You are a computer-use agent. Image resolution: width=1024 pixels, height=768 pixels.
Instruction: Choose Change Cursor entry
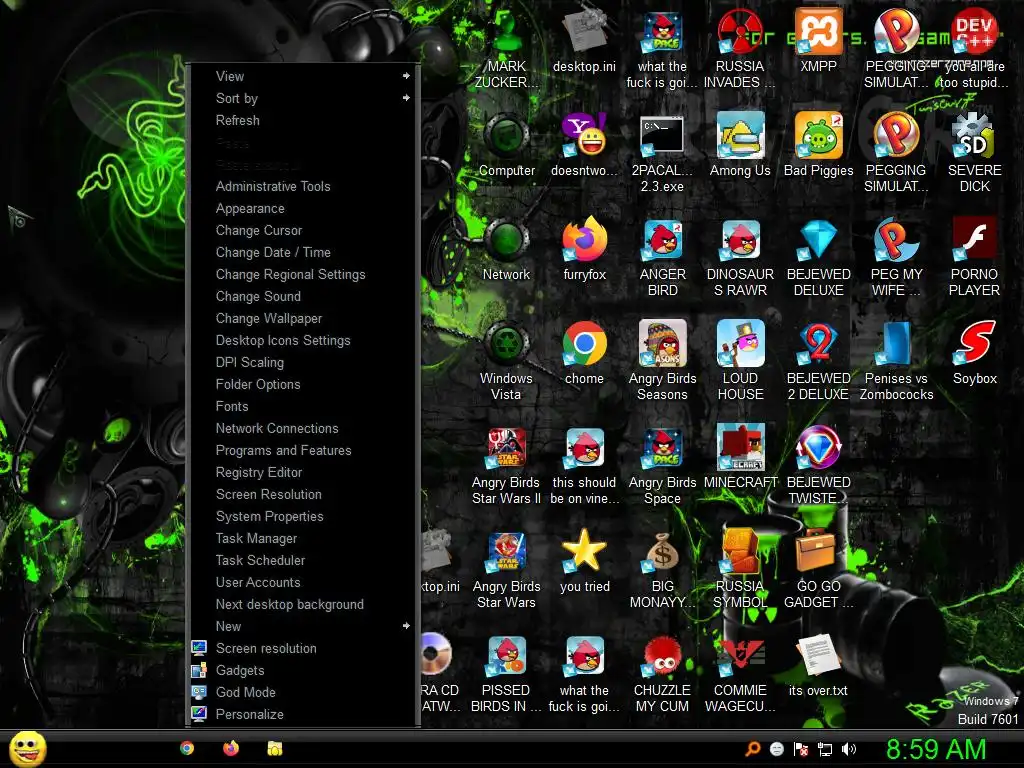pos(303,230)
